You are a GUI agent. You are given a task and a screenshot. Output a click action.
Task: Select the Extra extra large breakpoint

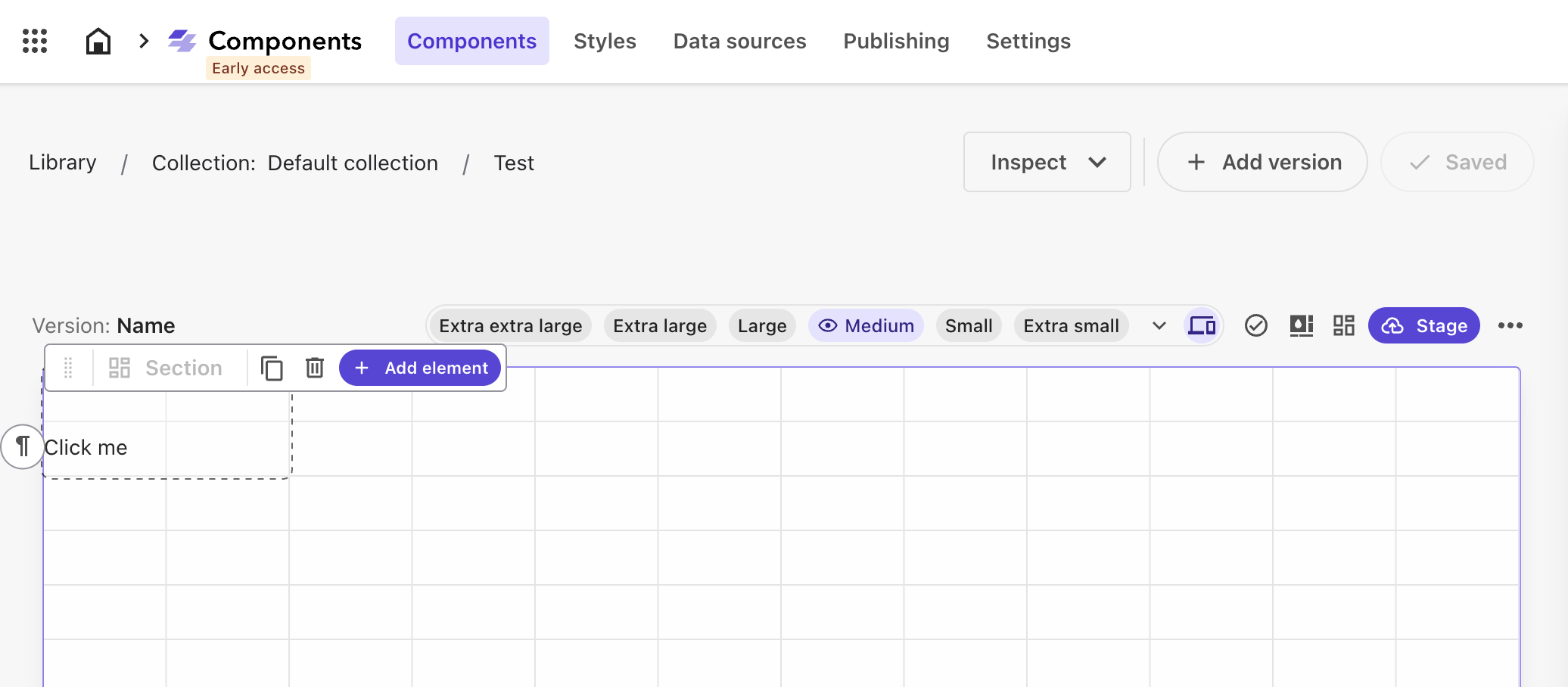coord(510,325)
